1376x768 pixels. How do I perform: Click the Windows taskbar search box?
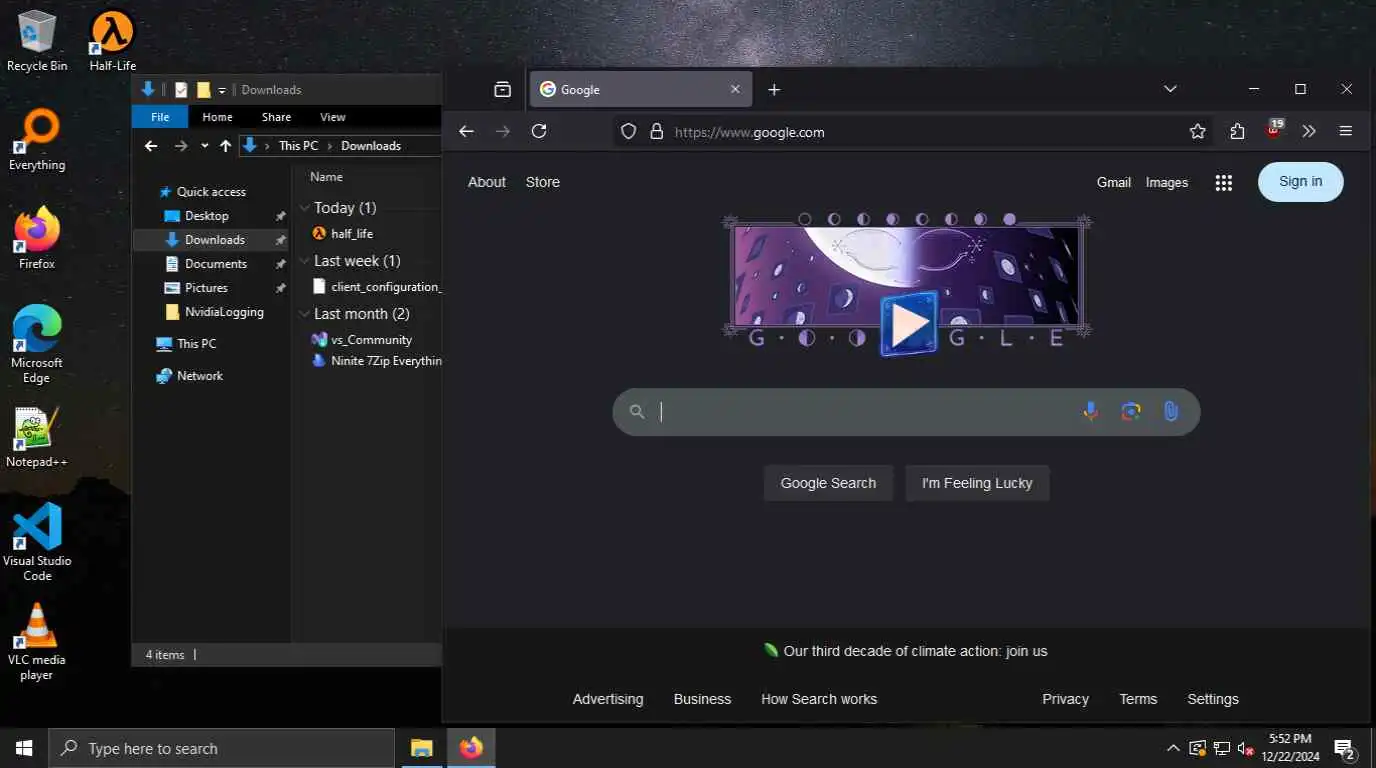point(222,748)
